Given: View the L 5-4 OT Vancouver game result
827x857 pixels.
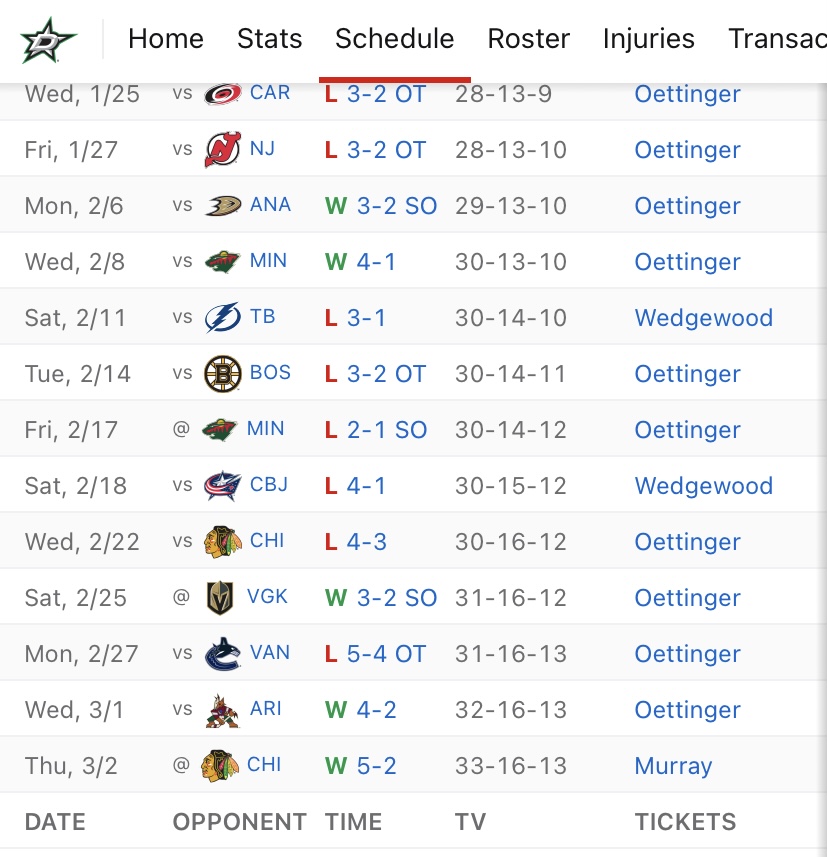Looking at the screenshot, I should point(375,654).
